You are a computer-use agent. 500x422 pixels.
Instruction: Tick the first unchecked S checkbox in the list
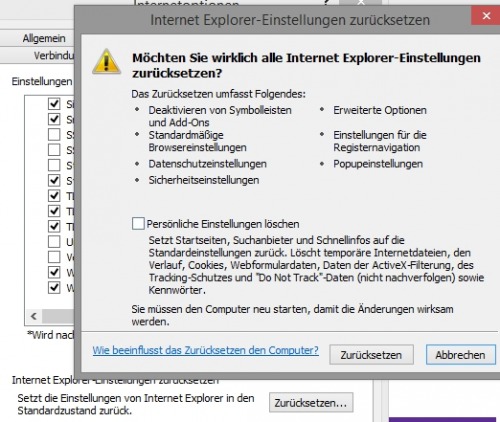pos(54,134)
